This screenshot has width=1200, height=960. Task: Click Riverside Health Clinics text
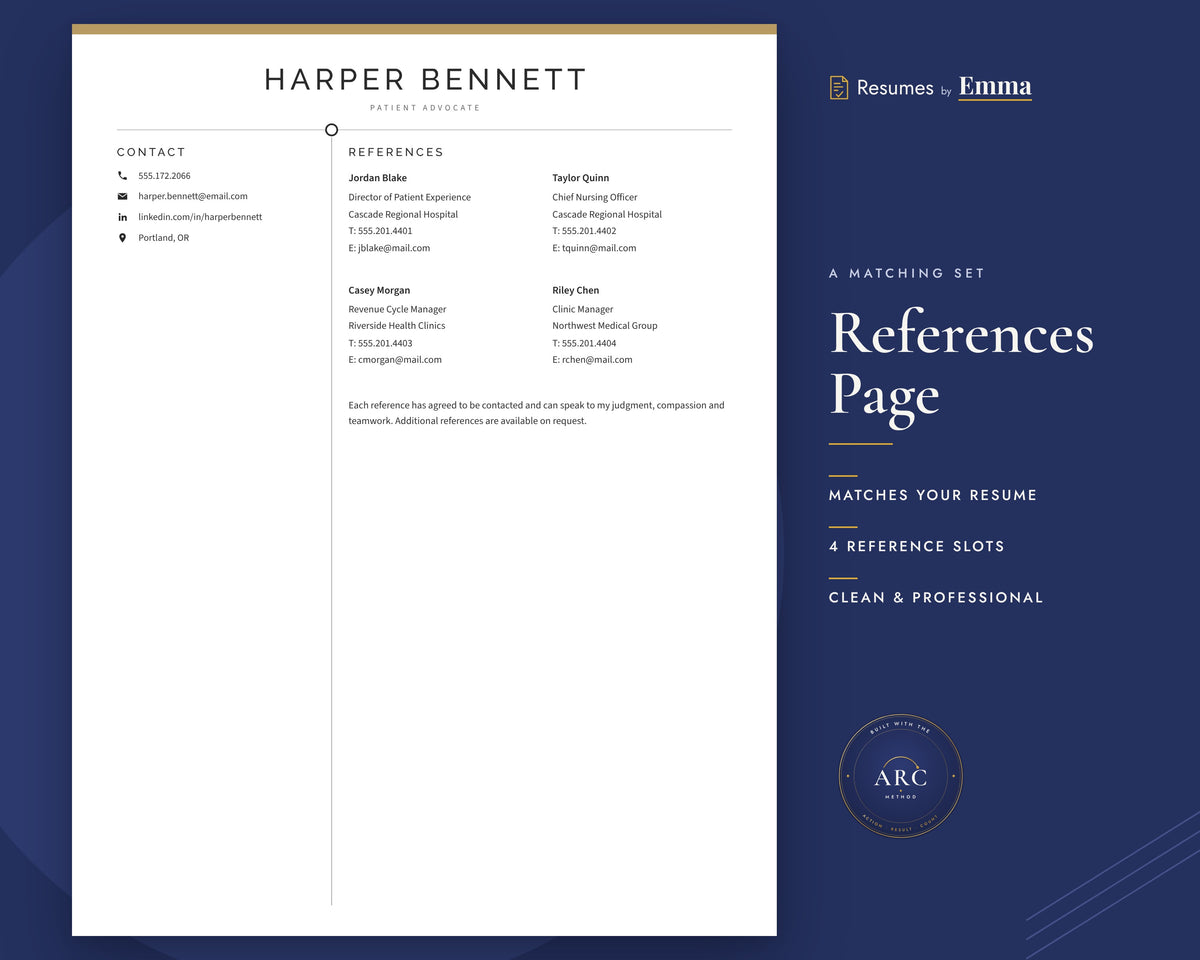[396, 326]
